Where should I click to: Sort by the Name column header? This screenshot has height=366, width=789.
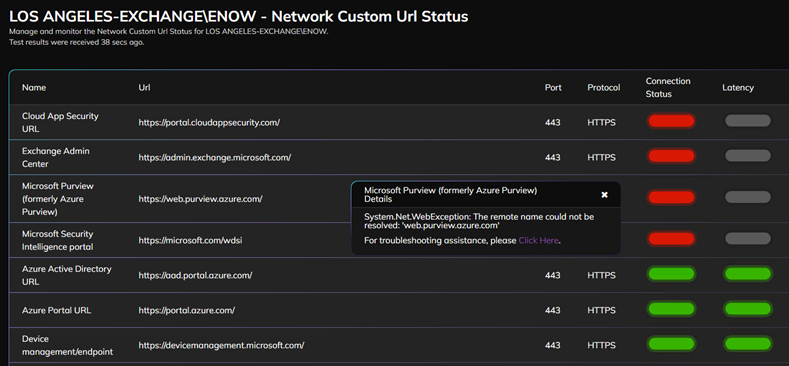point(34,88)
